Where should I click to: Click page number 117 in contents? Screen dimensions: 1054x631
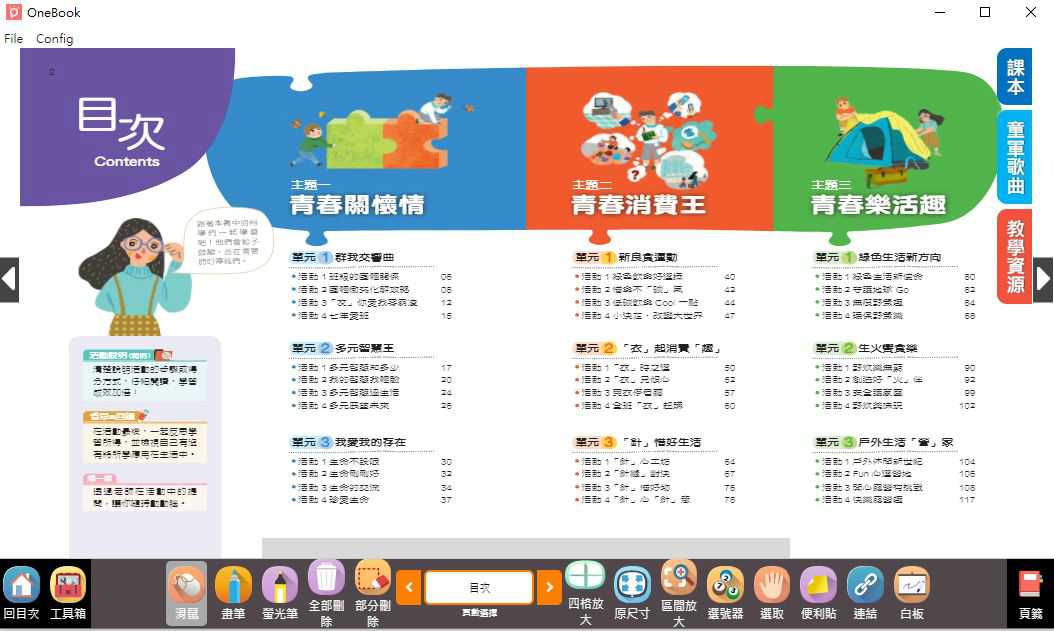[x=967, y=500]
